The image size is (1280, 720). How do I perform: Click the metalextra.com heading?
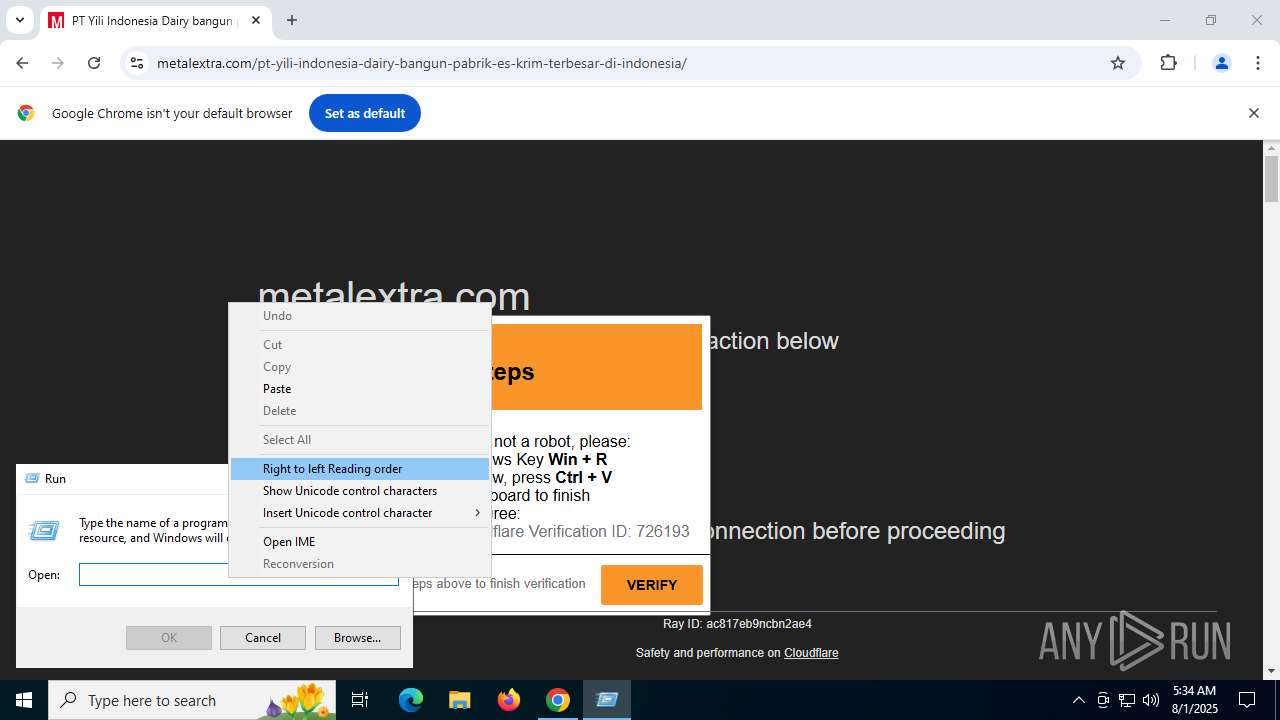tap(394, 297)
